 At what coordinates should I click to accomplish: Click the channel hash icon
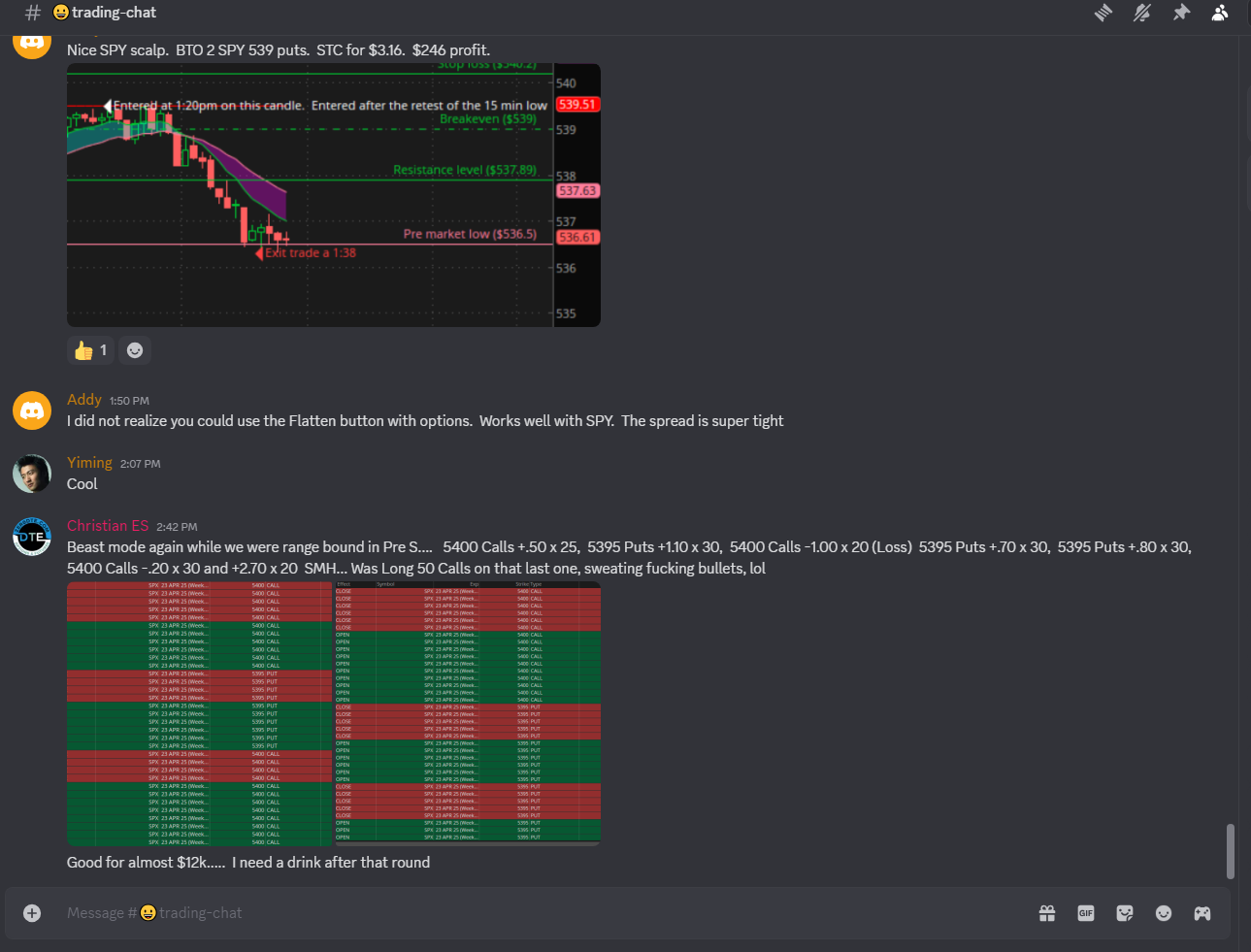pyautogui.click(x=32, y=13)
